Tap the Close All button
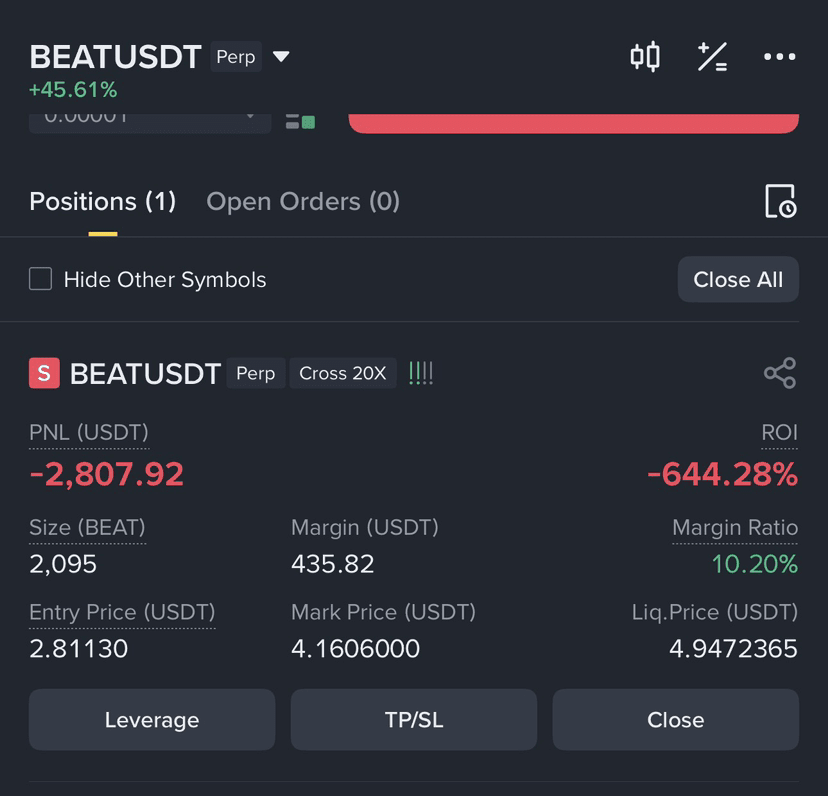Image resolution: width=828 pixels, height=796 pixels. tap(738, 279)
